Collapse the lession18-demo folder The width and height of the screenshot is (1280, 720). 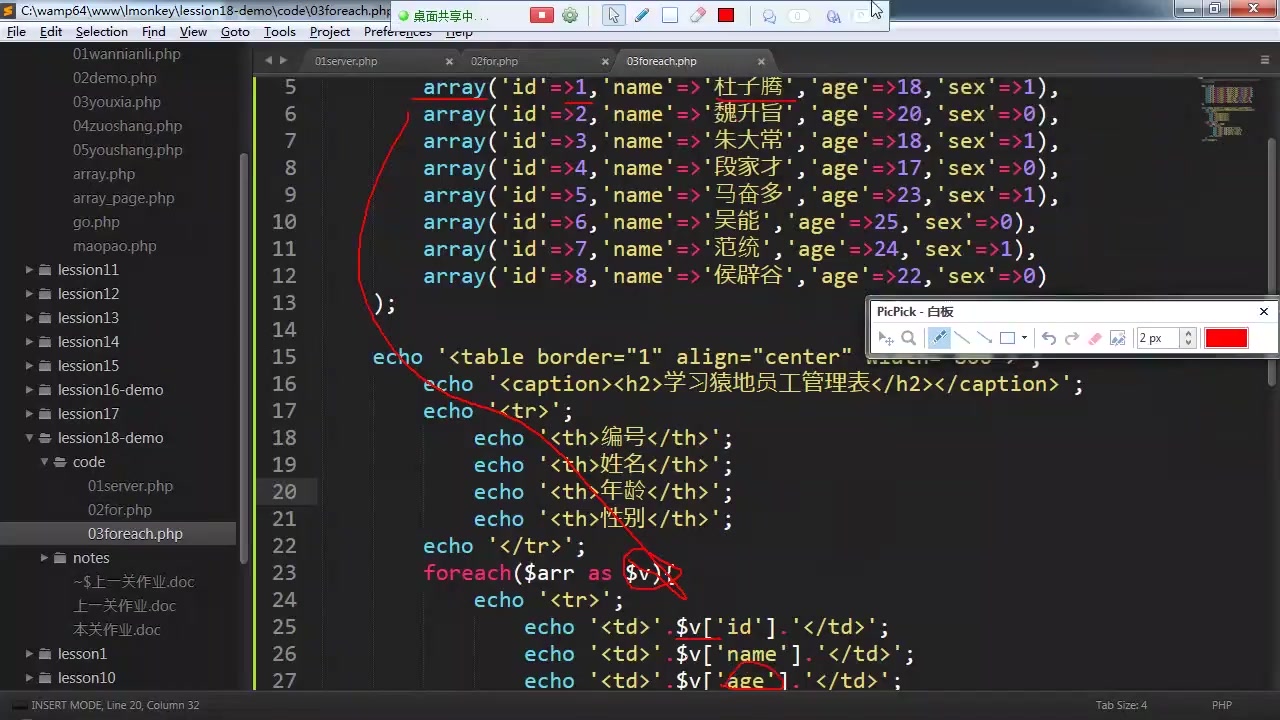(30, 438)
